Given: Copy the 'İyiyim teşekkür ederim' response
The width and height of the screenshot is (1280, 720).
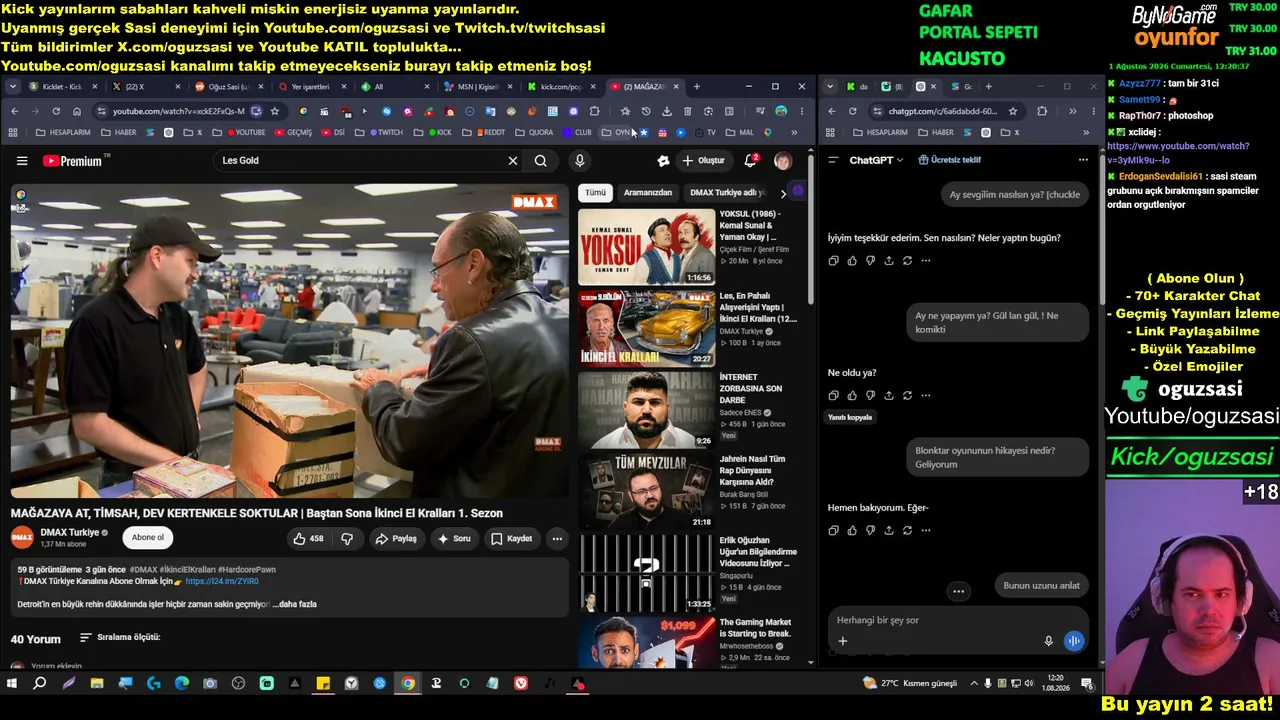Looking at the screenshot, I should point(833,261).
